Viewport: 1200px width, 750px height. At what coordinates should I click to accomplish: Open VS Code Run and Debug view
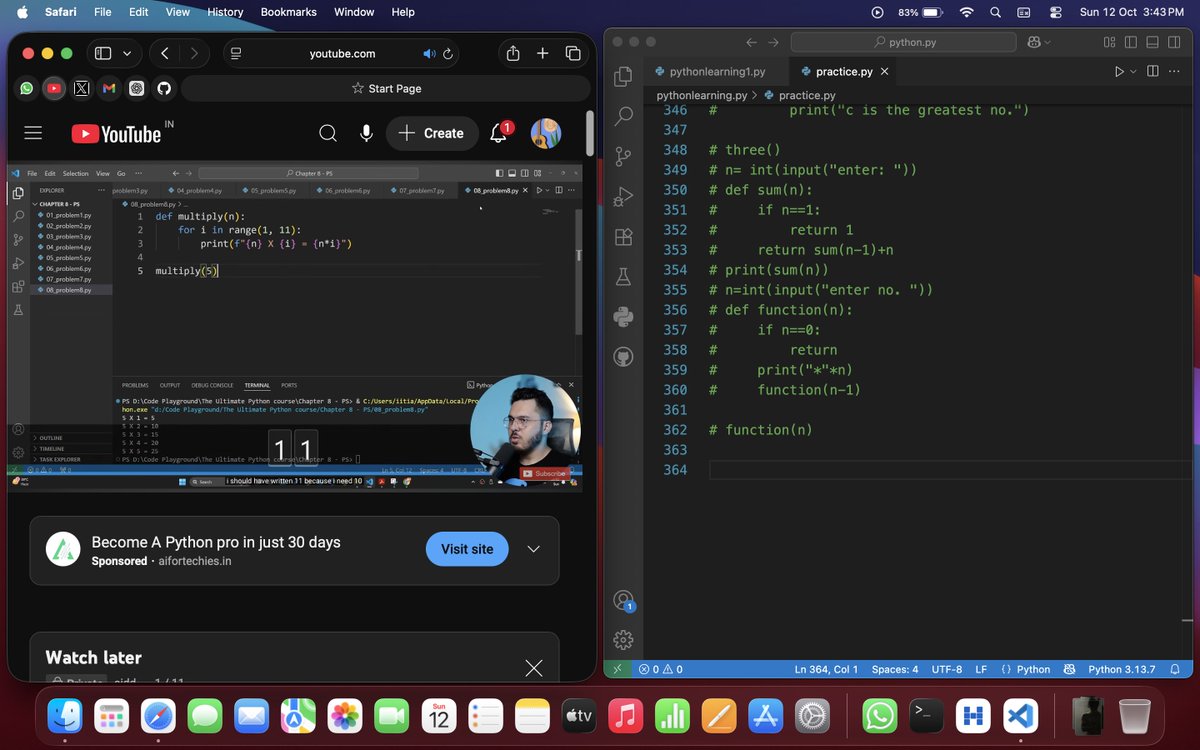623,196
